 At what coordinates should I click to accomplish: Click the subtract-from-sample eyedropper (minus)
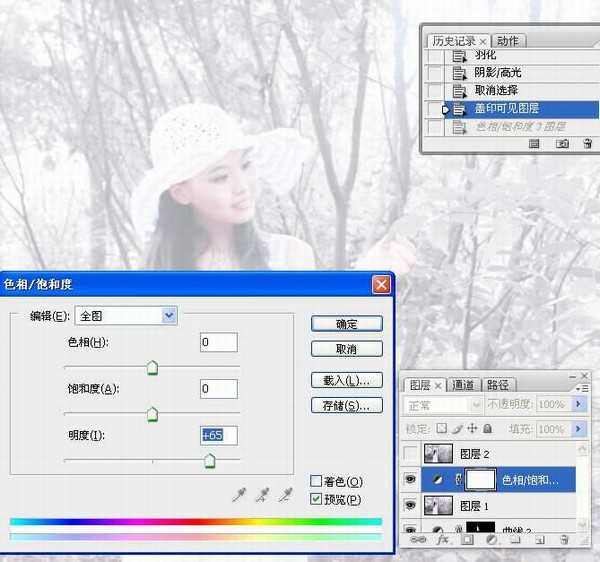[x=285, y=495]
